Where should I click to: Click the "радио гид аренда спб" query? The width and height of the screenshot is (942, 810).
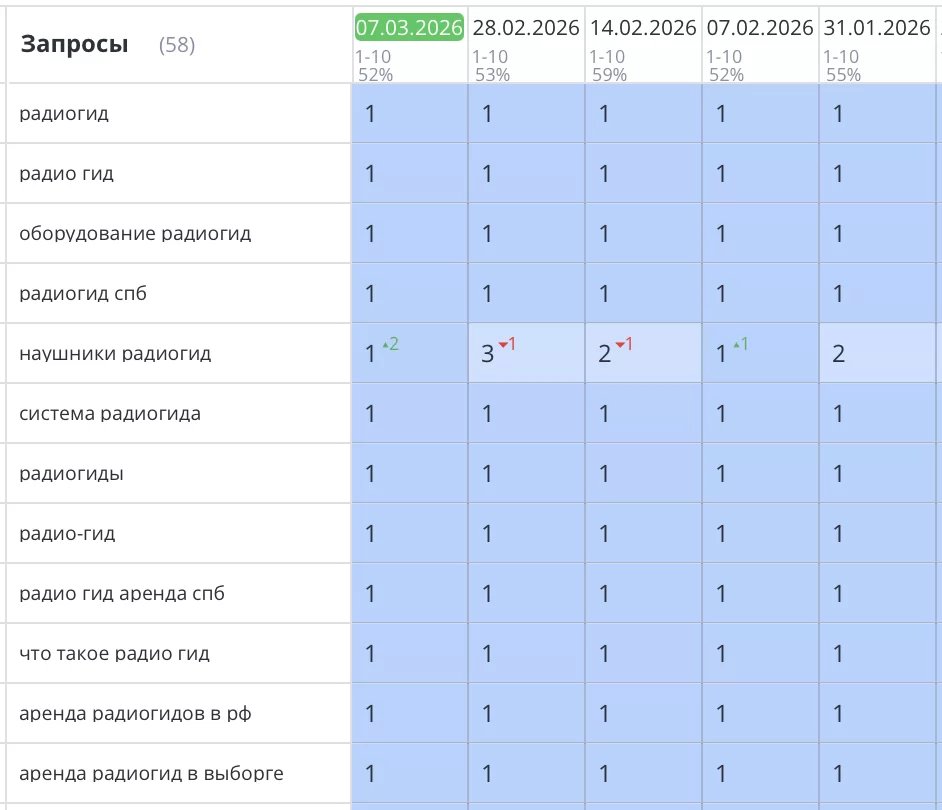[x=122, y=593]
